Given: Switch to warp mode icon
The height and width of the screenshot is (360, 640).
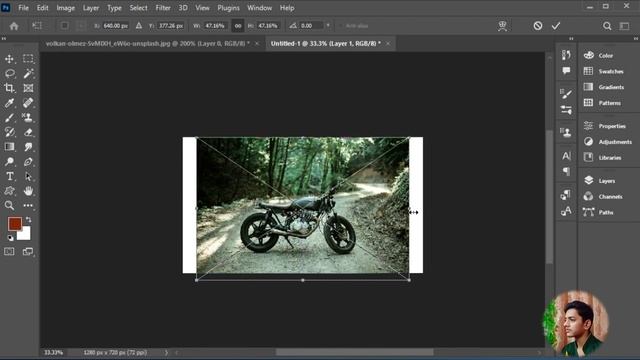Looking at the screenshot, I should (x=502, y=26).
